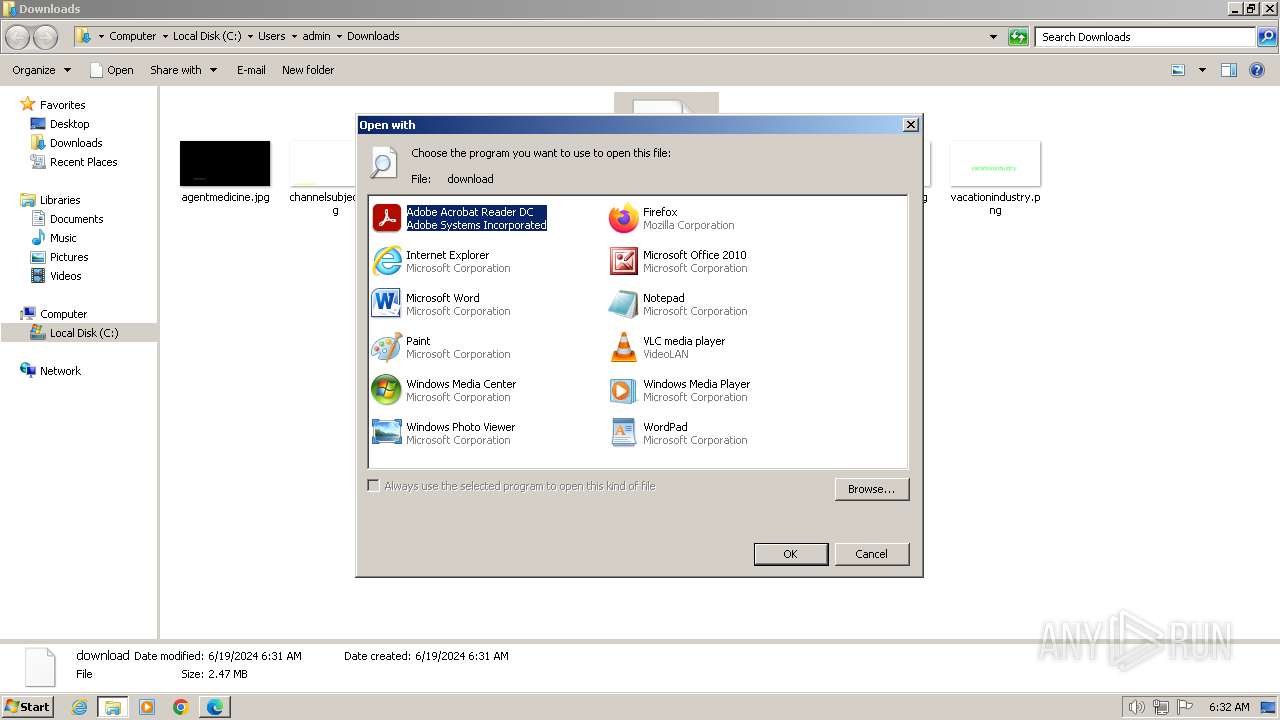Expand the arrow after Local Disk (C:) in the path
Screen dimensions: 1280x720
250,37
